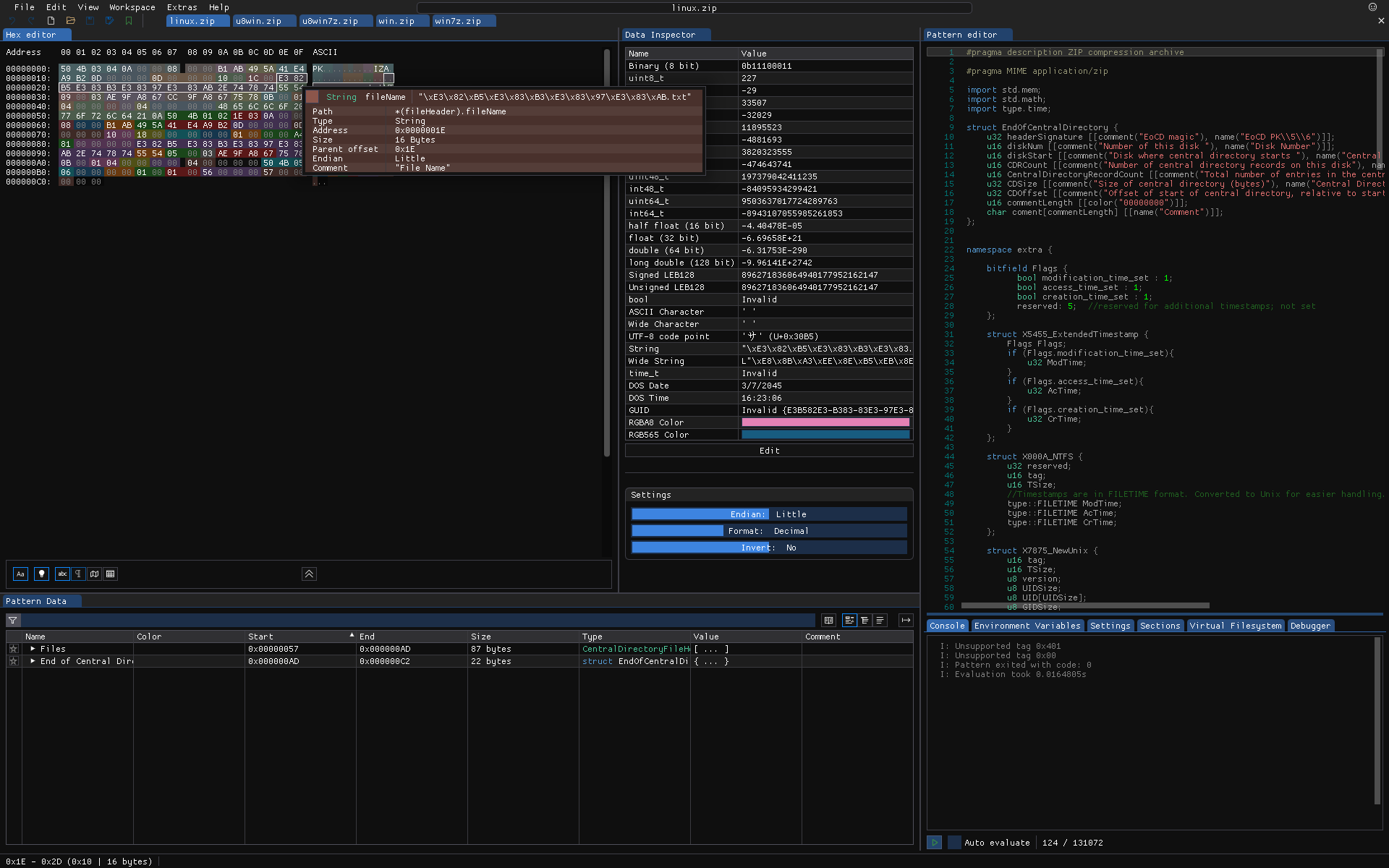Expand the Files tree node

pyautogui.click(x=33, y=649)
